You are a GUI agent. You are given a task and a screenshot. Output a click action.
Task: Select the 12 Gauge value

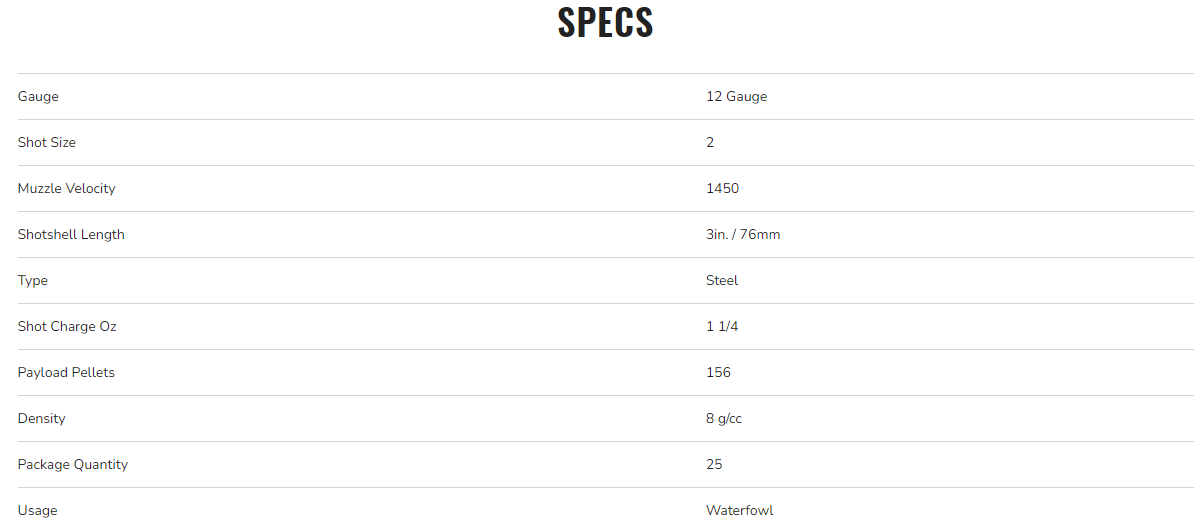coord(736,97)
